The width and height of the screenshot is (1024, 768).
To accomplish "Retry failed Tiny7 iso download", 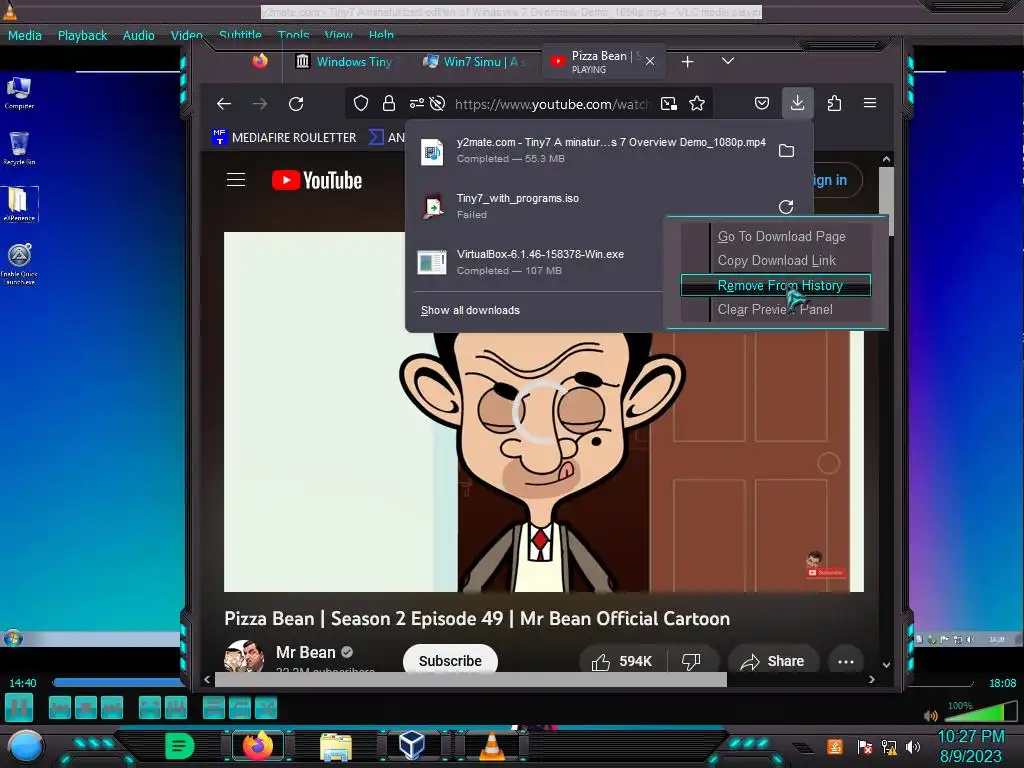I will click(x=786, y=207).
